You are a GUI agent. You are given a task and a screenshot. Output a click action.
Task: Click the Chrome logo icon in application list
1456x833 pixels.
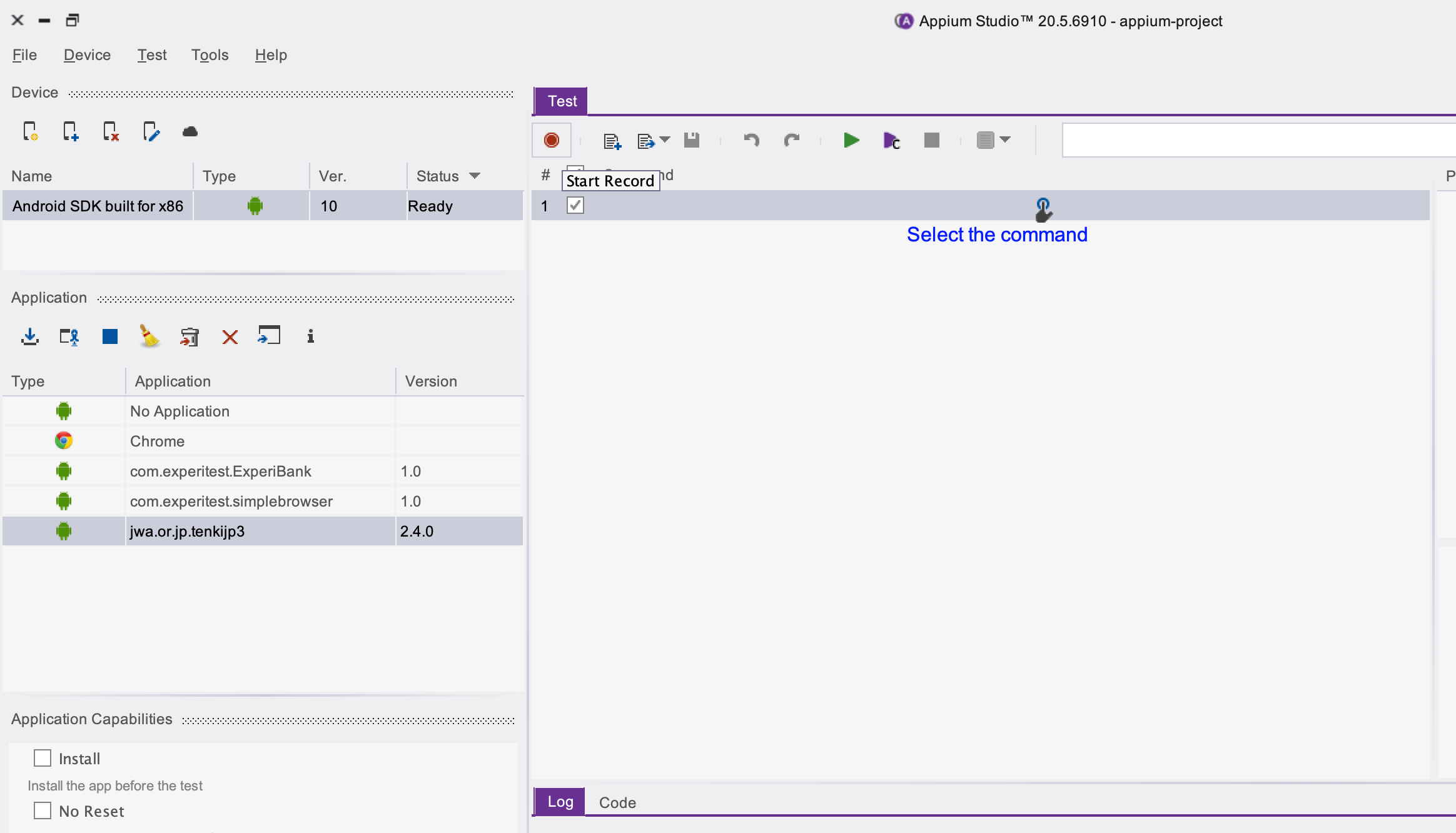pos(64,441)
